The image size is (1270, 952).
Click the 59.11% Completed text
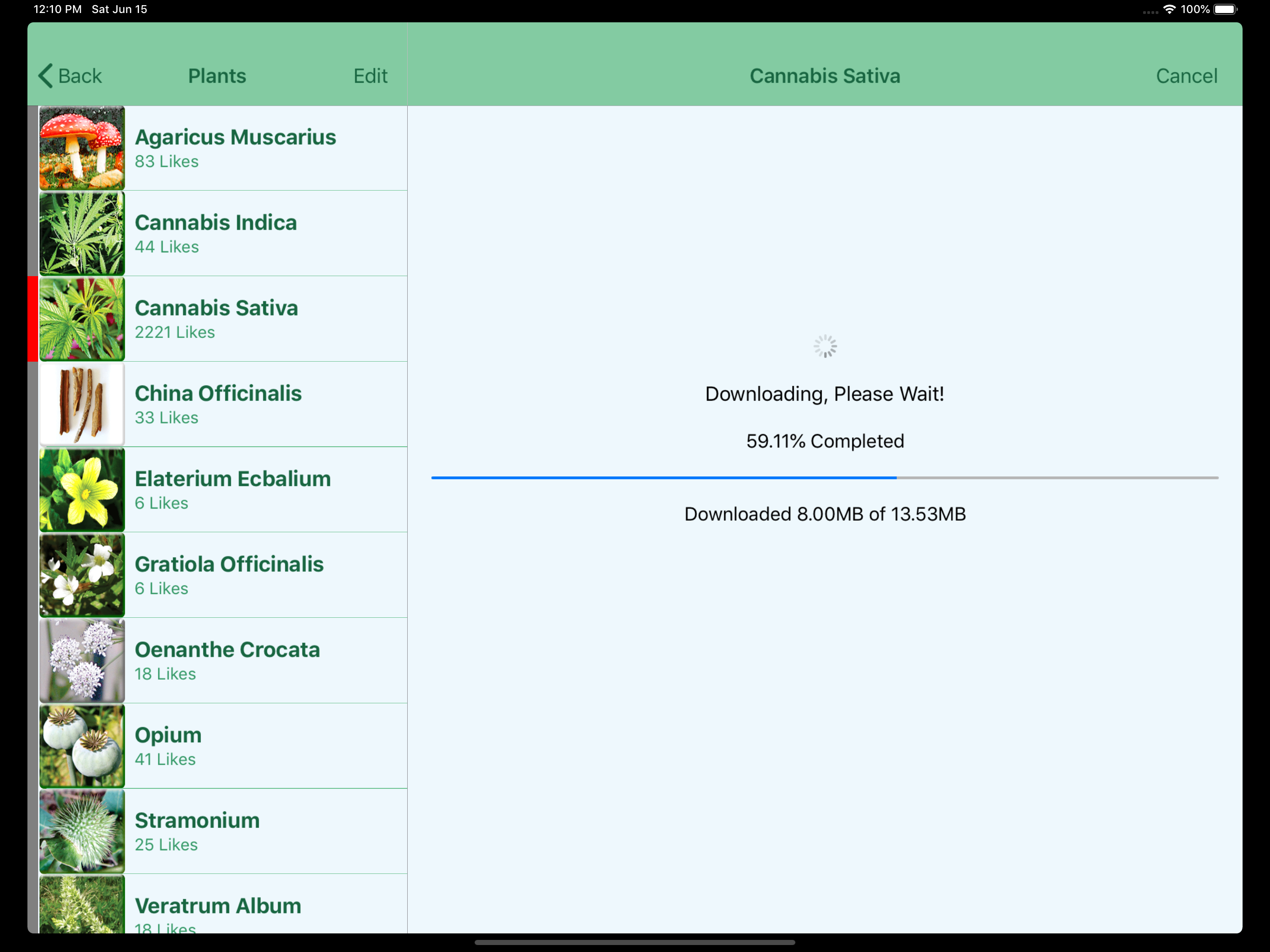click(825, 441)
